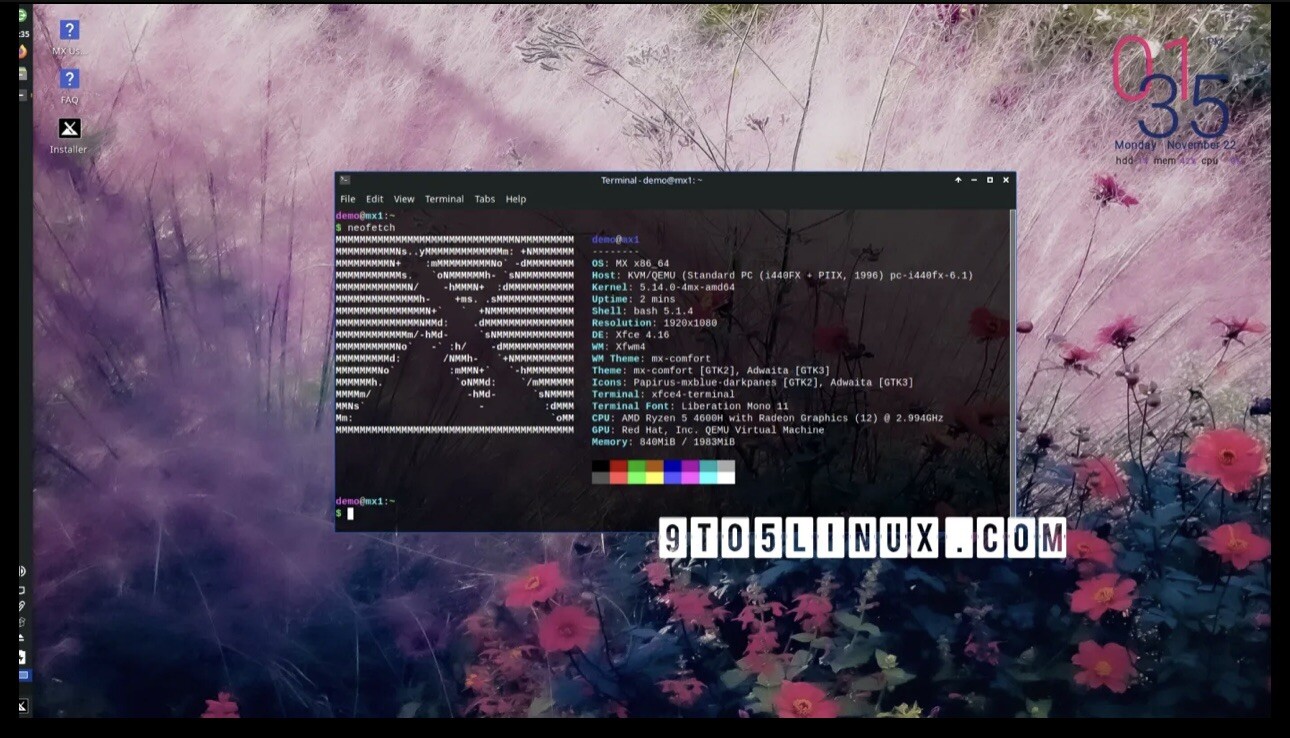This screenshot has width=1290, height=738.
Task: Click the 'WM Theme: mx-comfort' line
Action: point(651,359)
